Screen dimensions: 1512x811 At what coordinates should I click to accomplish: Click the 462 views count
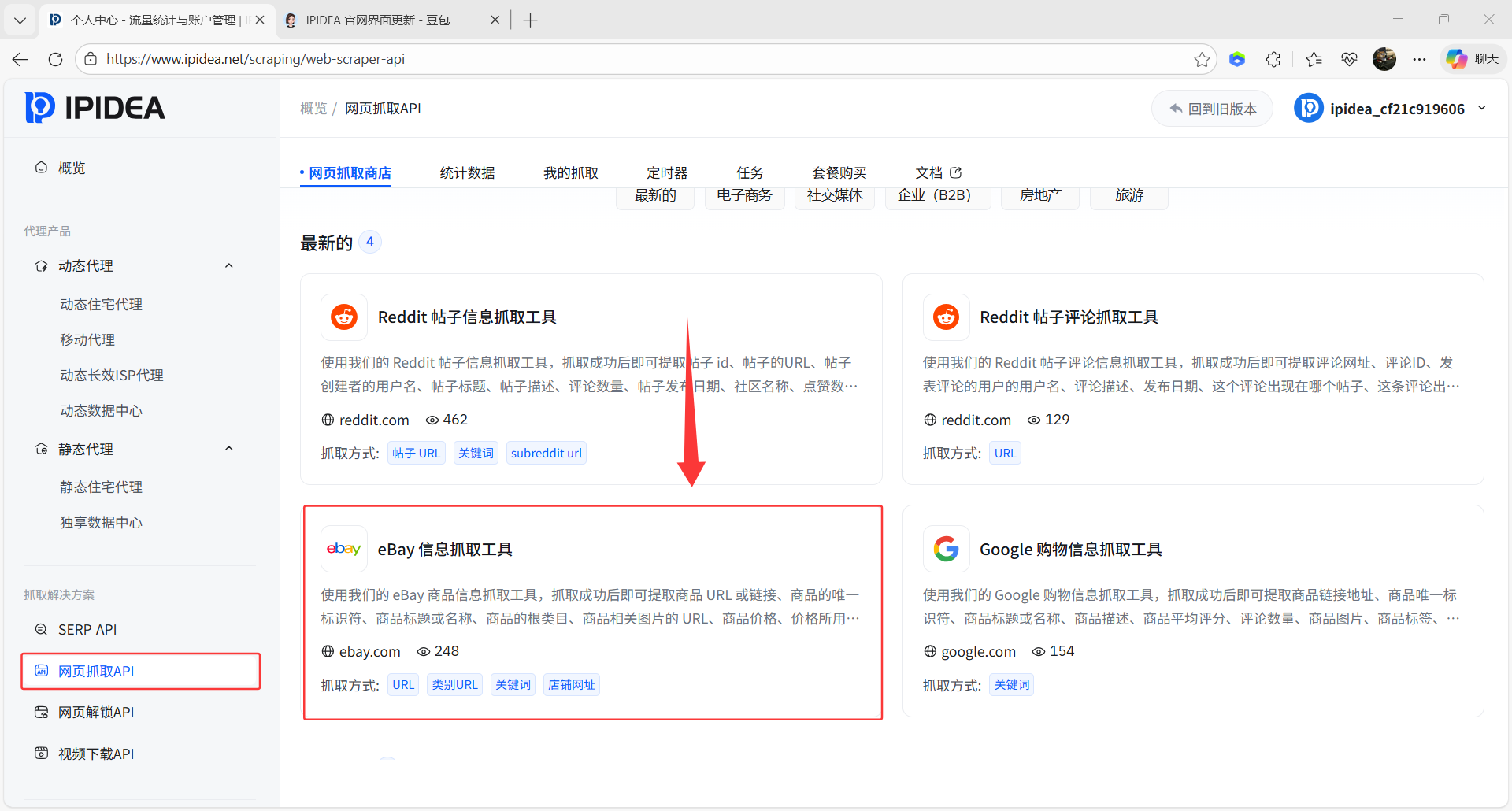tap(455, 420)
